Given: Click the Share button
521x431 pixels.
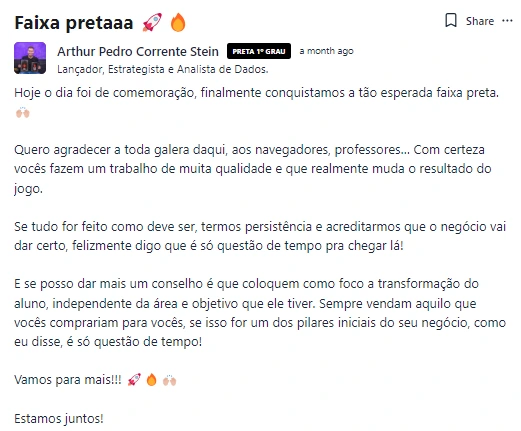Looking at the screenshot, I should point(480,21).
